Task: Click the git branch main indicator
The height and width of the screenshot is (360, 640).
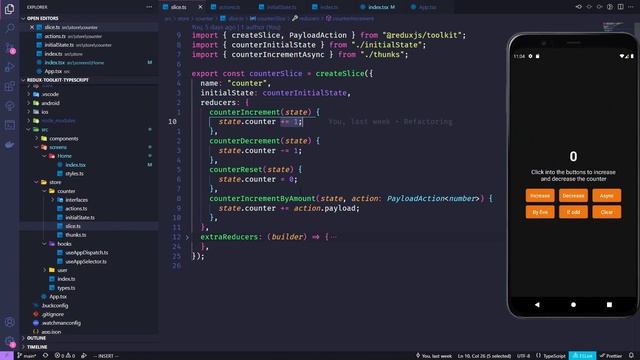Action: tap(27, 356)
